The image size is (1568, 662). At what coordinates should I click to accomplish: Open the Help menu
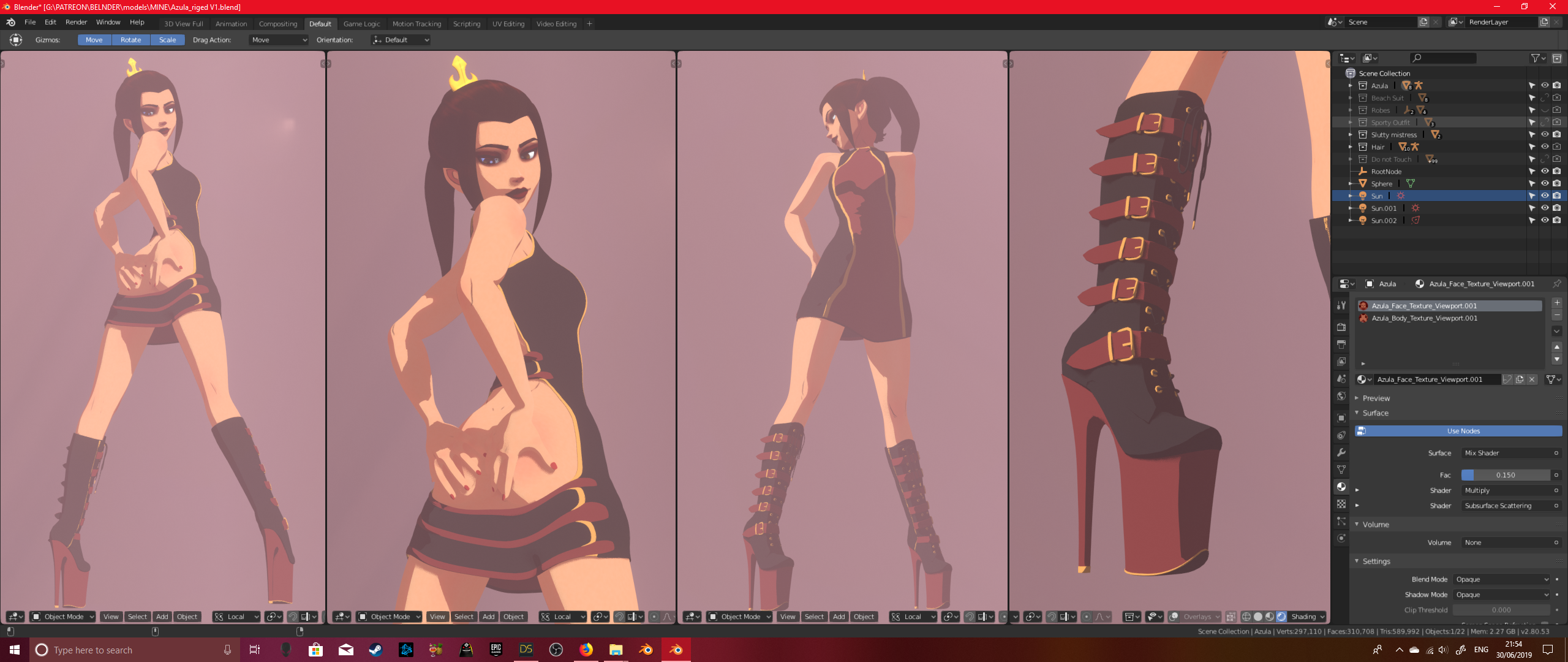click(137, 22)
